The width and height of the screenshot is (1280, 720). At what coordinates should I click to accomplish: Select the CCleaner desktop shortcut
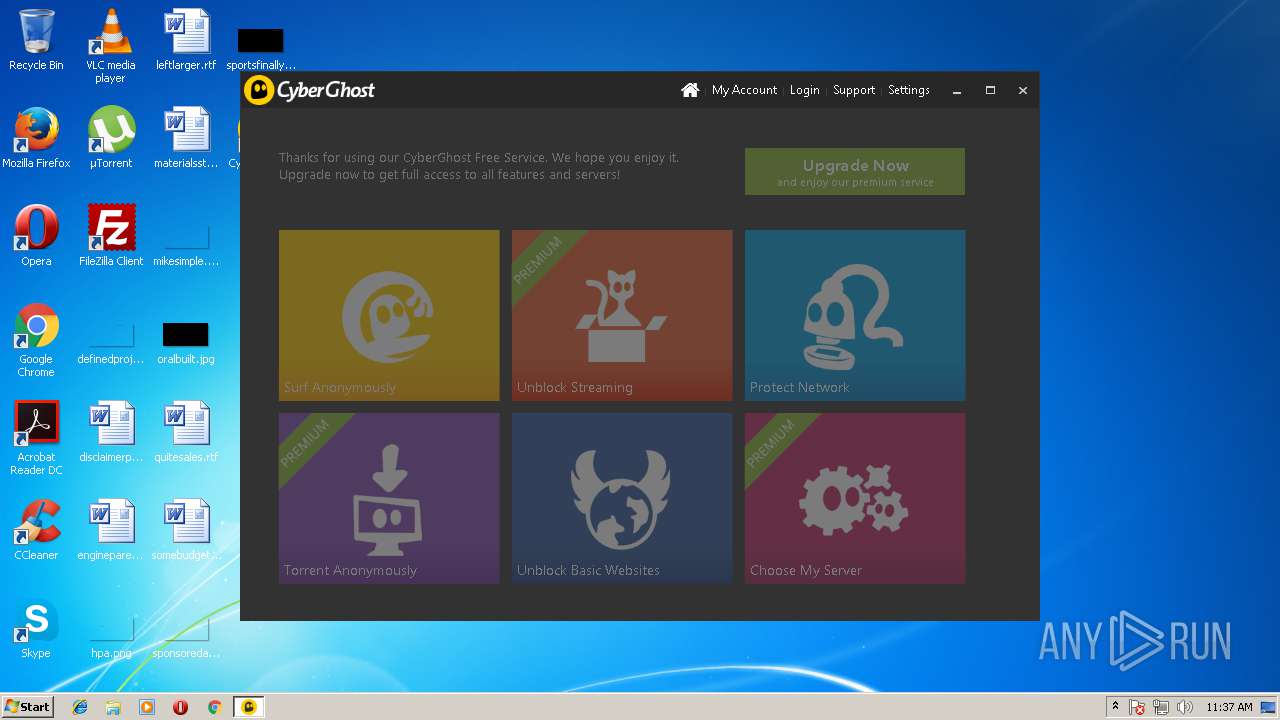tap(36, 530)
